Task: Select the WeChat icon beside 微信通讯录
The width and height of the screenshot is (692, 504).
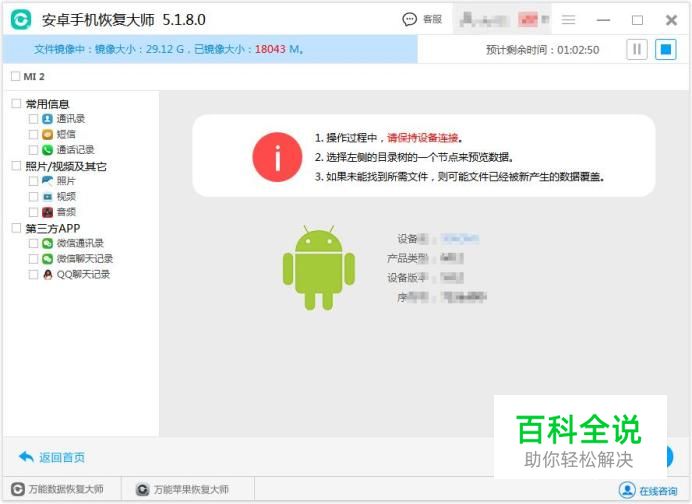Action: pos(48,243)
